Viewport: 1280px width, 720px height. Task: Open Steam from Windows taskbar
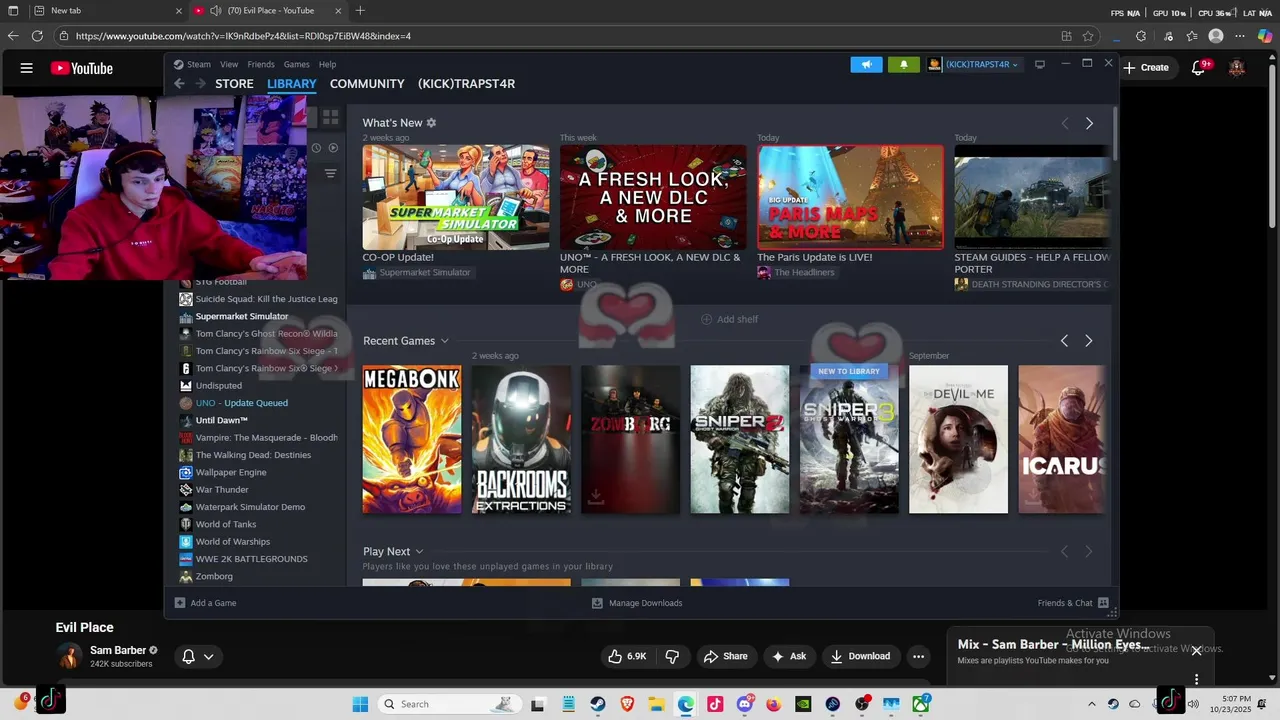click(597, 704)
